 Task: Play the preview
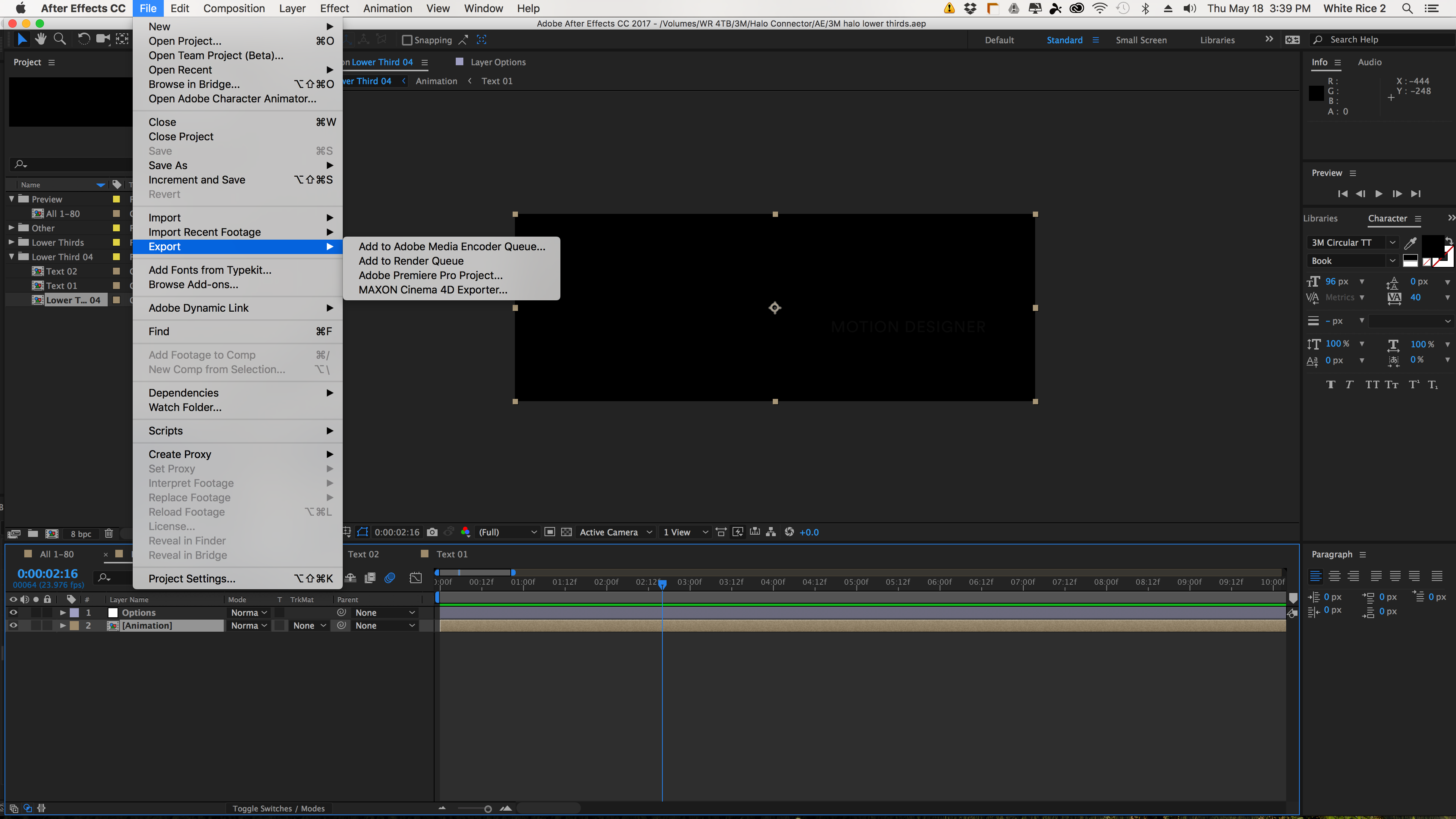click(x=1379, y=194)
